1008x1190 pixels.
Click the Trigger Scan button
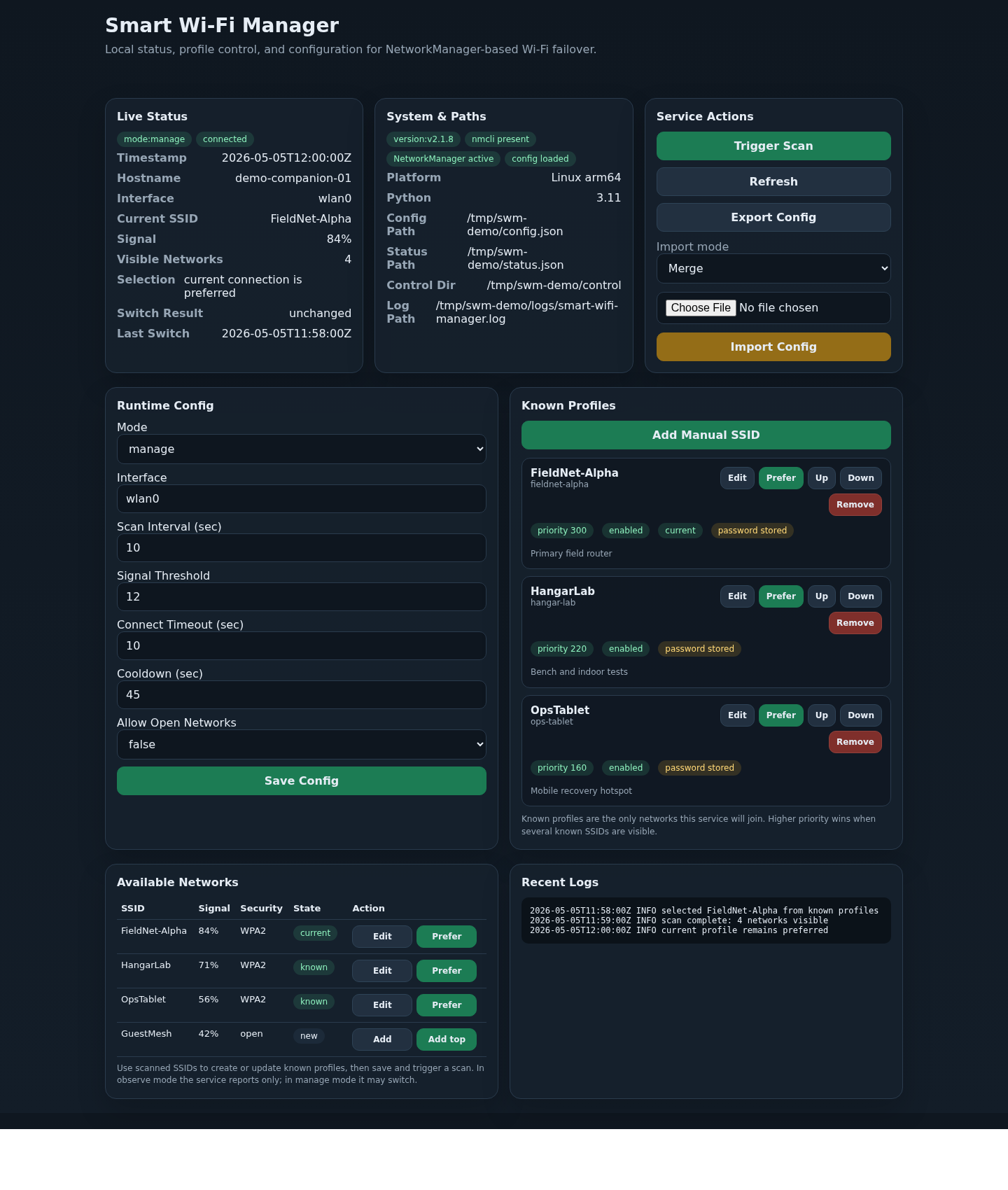click(x=773, y=146)
